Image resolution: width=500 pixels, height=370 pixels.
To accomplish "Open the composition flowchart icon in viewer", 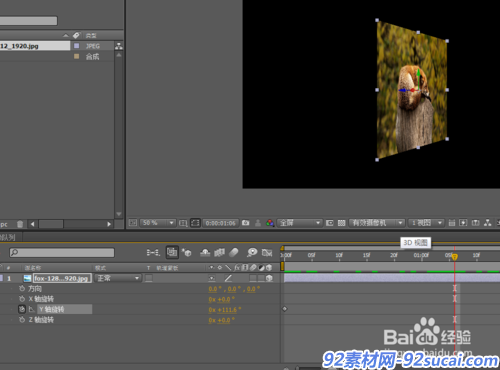I will coord(487,223).
